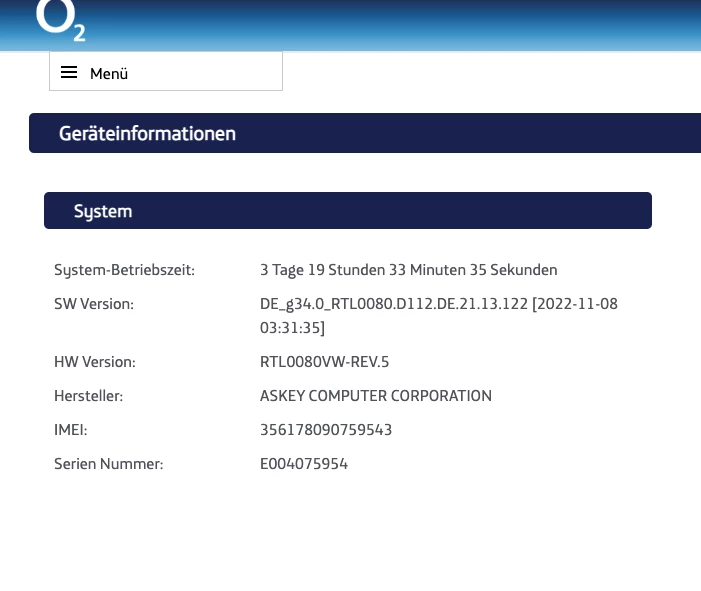701x591 pixels.
Task: Select ASKEY COMPUTER CORPORATION text
Action: click(376, 396)
